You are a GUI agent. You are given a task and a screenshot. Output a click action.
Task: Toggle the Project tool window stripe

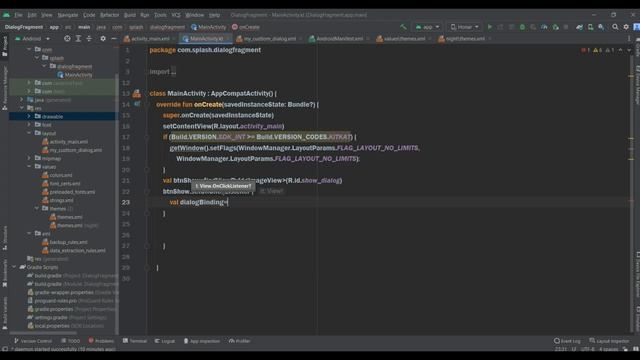[4, 46]
